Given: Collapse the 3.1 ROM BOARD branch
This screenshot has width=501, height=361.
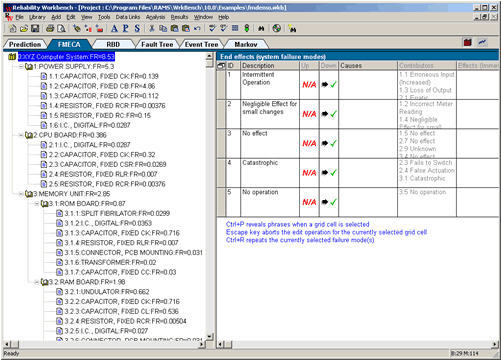Looking at the screenshot, I should point(36,203).
